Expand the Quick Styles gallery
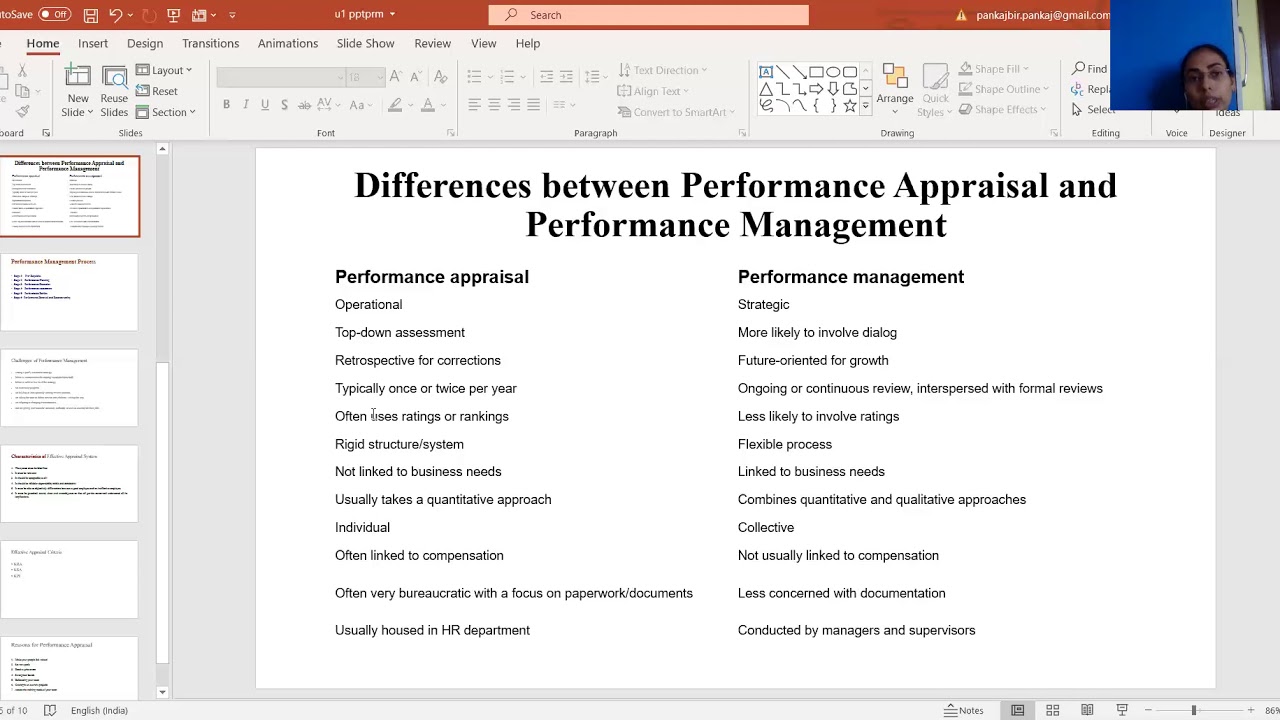Viewport: 1280px width, 720px height. coord(936,92)
